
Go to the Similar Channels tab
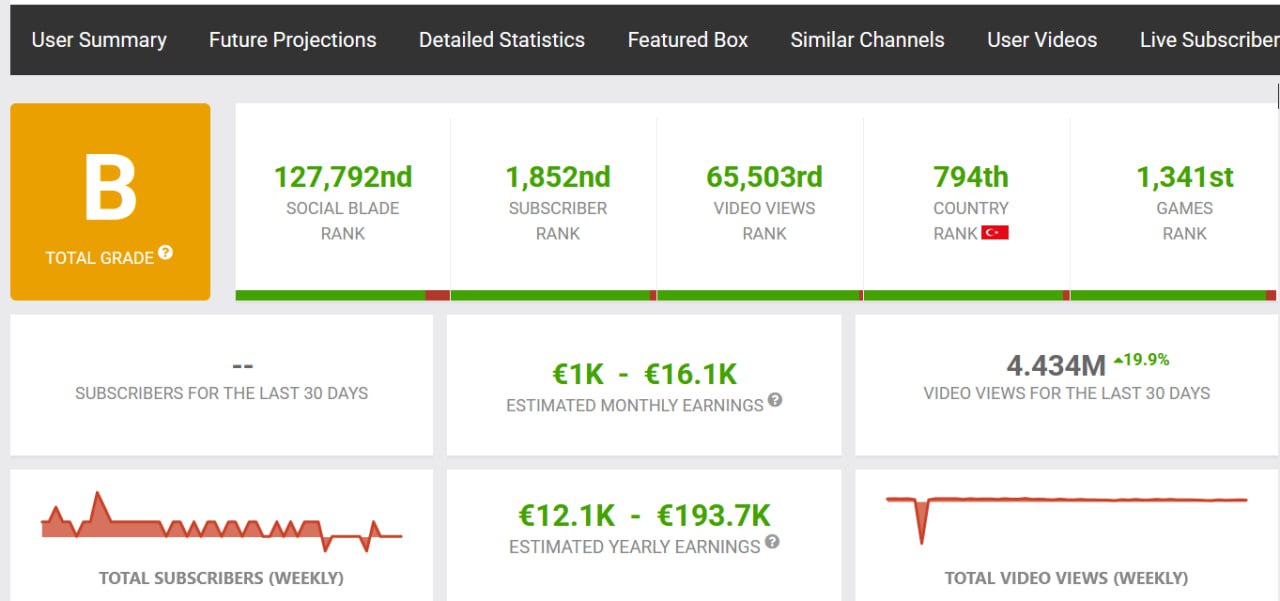tap(867, 40)
